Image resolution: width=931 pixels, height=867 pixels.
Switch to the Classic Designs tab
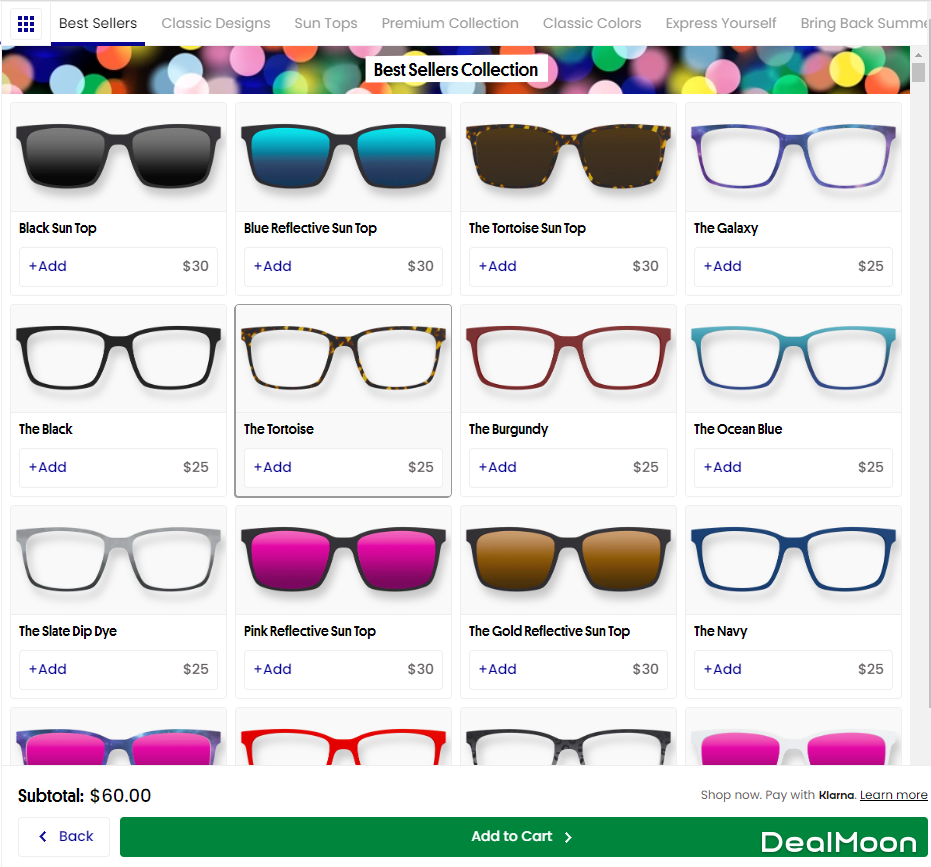coord(216,23)
